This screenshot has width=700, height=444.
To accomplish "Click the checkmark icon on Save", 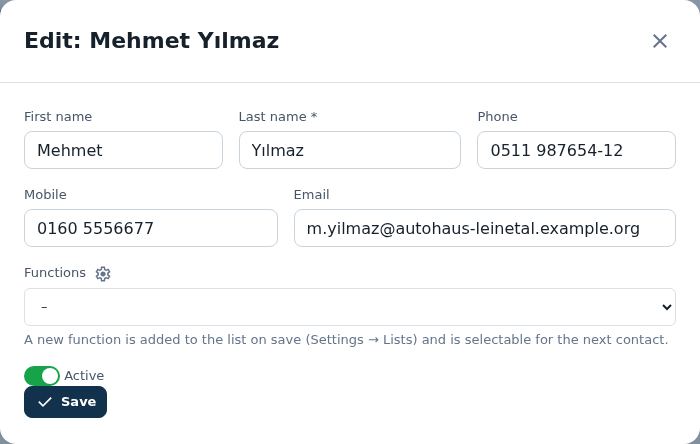I will [x=45, y=402].
